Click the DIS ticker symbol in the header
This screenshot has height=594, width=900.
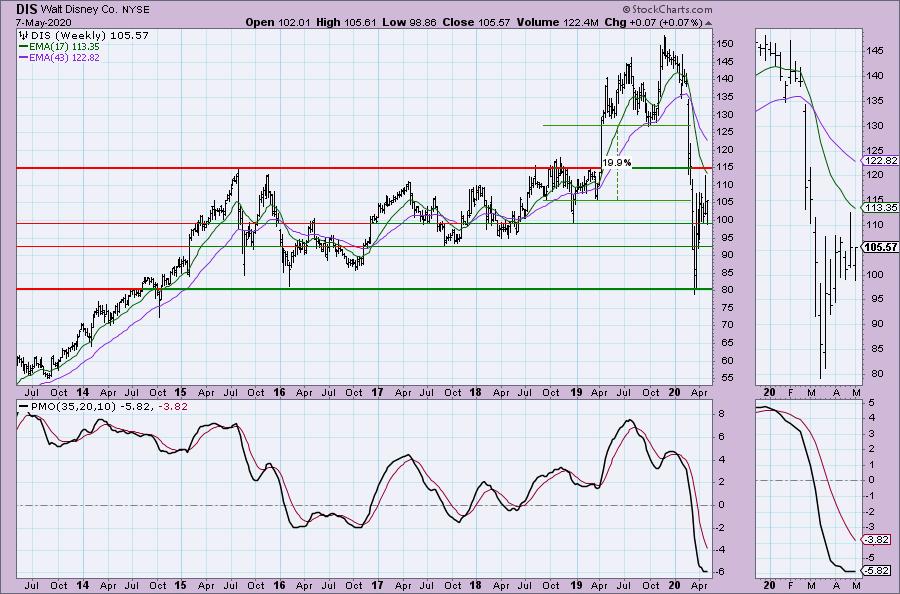click(x=26, y=9)
